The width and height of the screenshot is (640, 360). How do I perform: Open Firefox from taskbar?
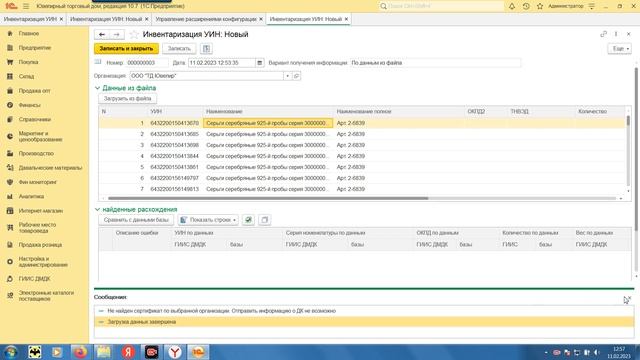(x=80, y=352)
